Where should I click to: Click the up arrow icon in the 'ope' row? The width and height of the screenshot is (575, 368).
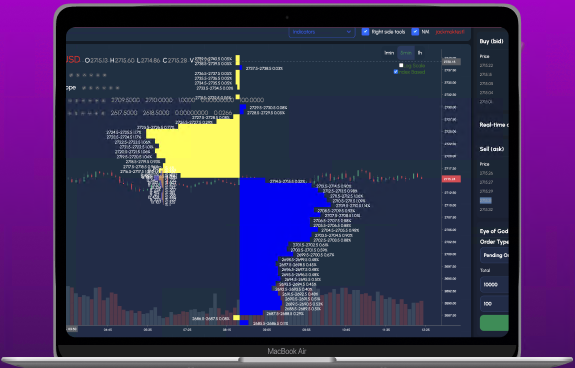tap(97, 88)
